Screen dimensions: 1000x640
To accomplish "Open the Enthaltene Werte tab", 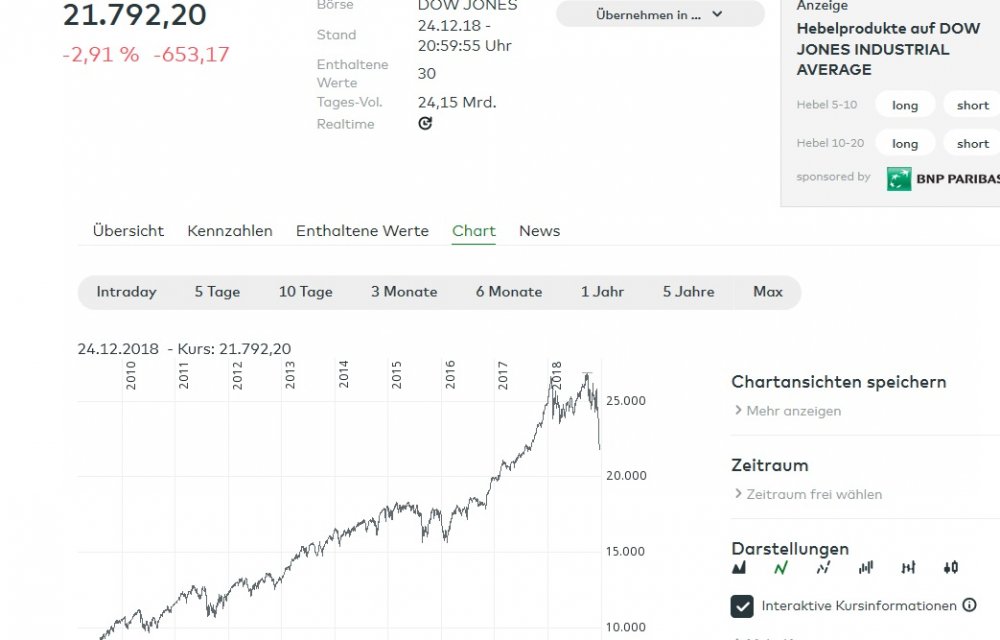I will pyautogui.click(x=362, y=230).
